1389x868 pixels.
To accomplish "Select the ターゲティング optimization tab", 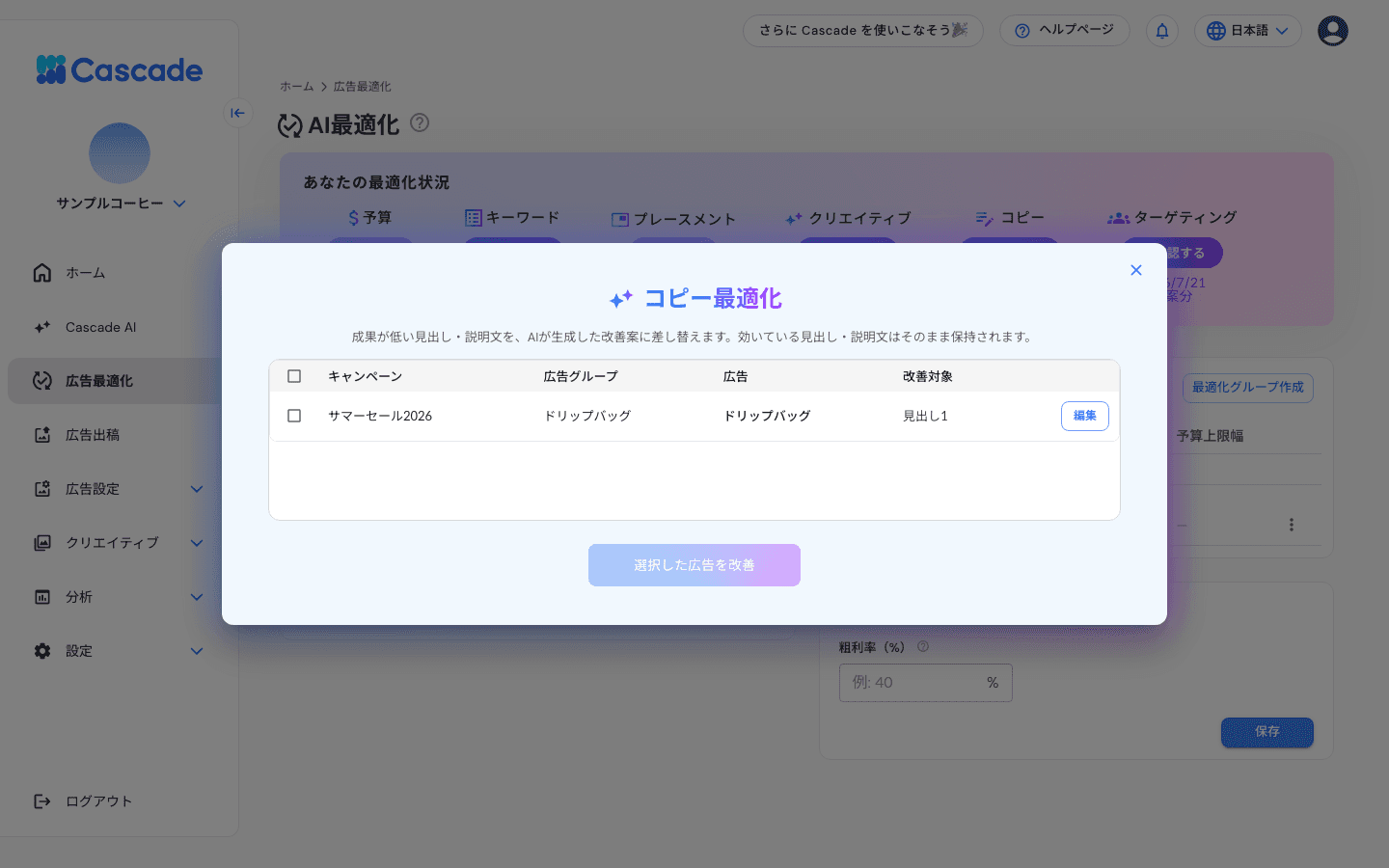I will point(1172,218).
